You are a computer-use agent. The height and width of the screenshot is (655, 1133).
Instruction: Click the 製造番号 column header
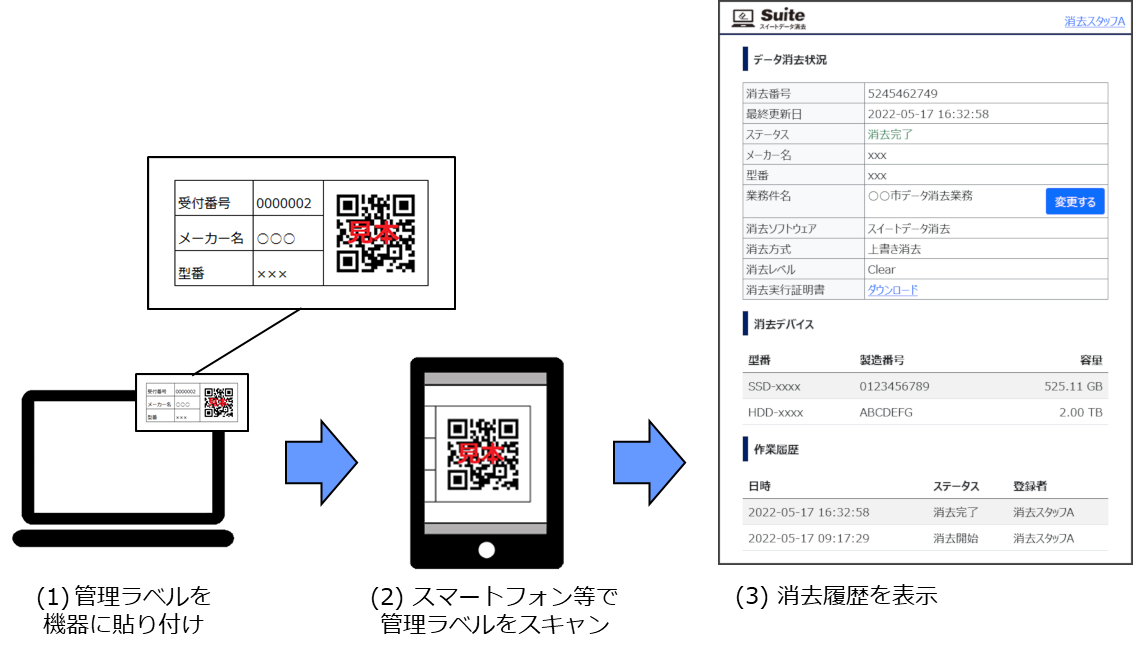pos(882,360)
